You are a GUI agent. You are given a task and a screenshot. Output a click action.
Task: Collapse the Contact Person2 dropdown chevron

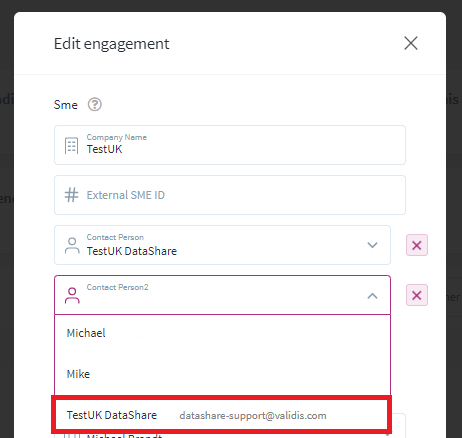coord(372,296)
